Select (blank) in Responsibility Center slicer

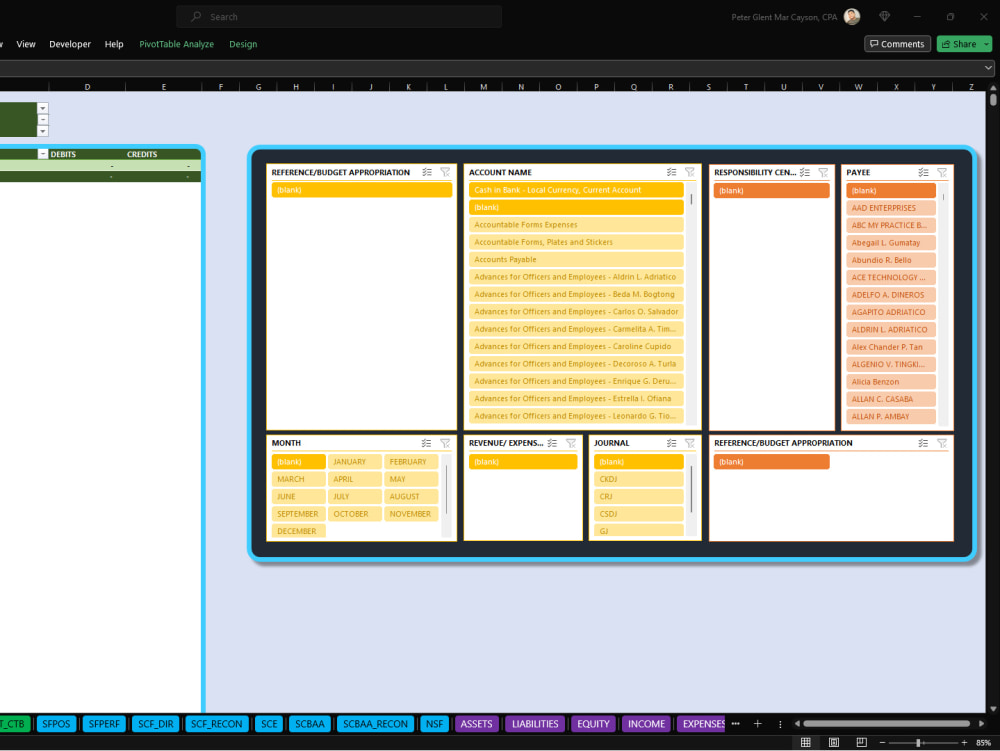click(771, 191)
